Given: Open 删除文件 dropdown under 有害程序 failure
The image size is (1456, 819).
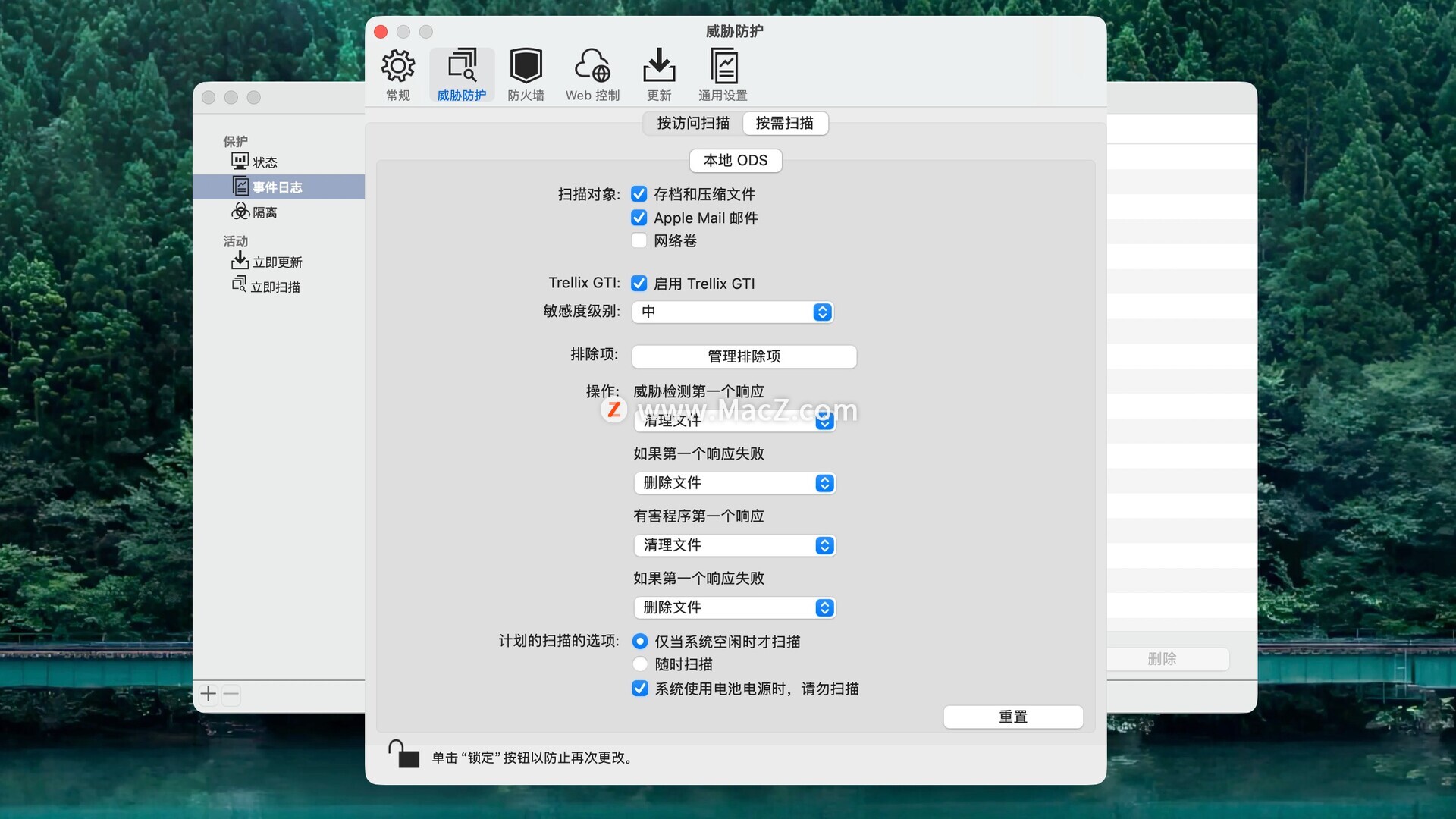Looking at the screenshot, I should pyautogui.click(x=735, y=607).
